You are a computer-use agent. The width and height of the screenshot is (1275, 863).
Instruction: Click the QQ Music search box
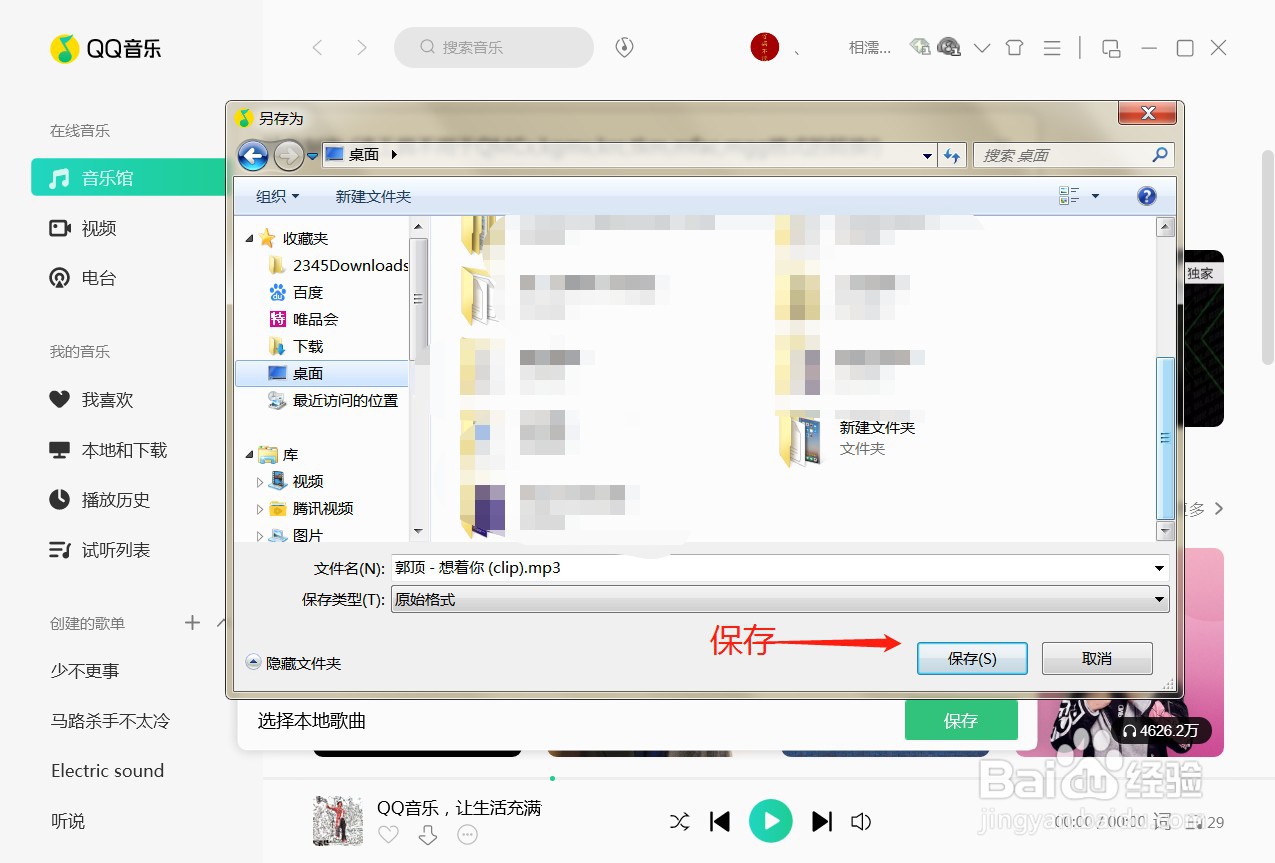click(x=494, y=47)
